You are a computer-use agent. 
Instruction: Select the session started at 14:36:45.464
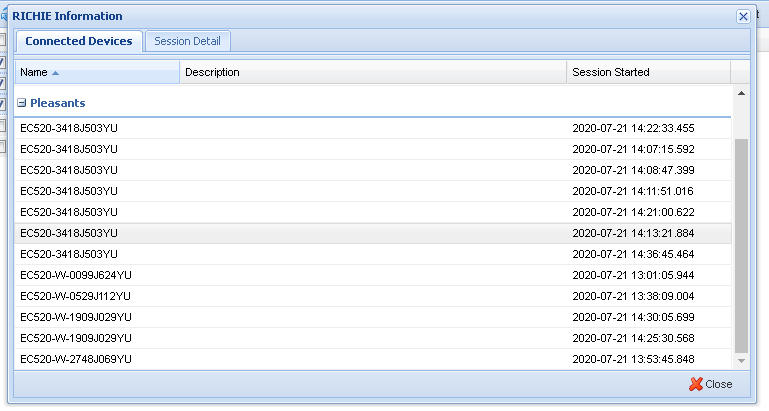[632, 254]
